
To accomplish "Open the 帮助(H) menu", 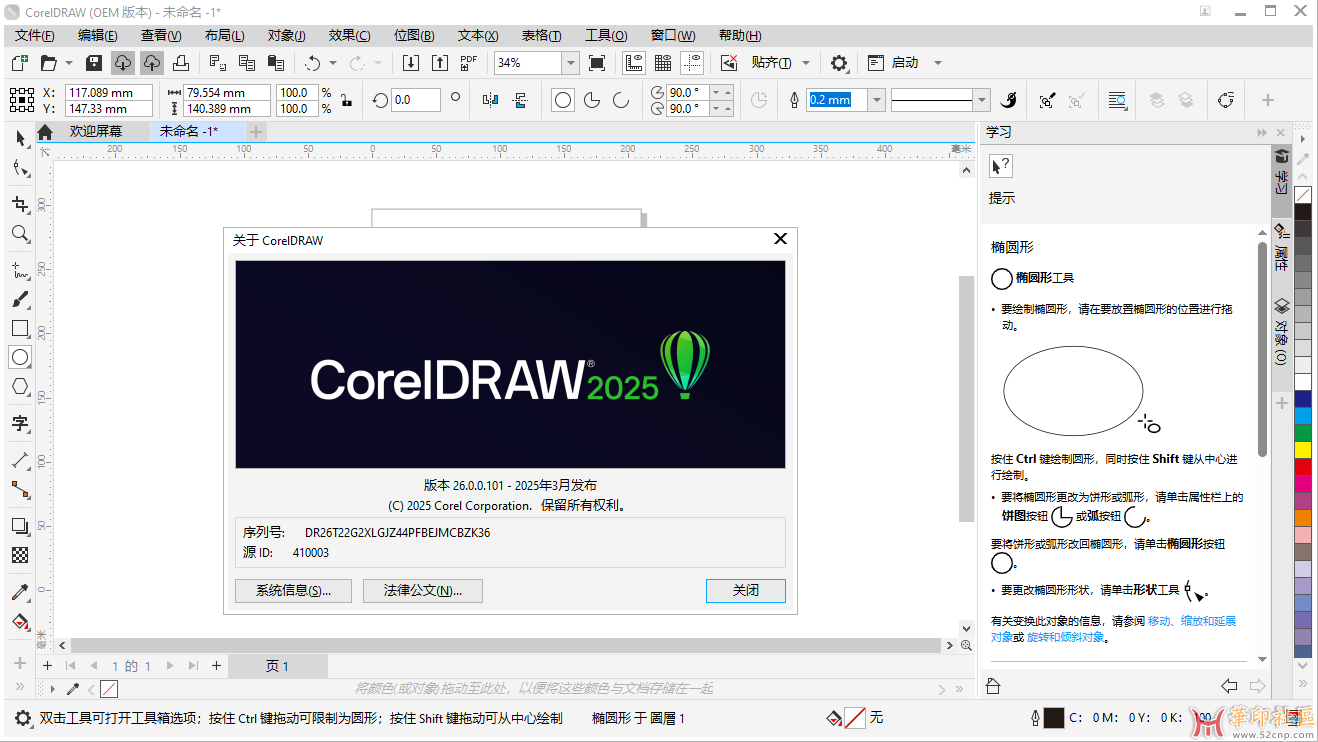I will (739, 35).
